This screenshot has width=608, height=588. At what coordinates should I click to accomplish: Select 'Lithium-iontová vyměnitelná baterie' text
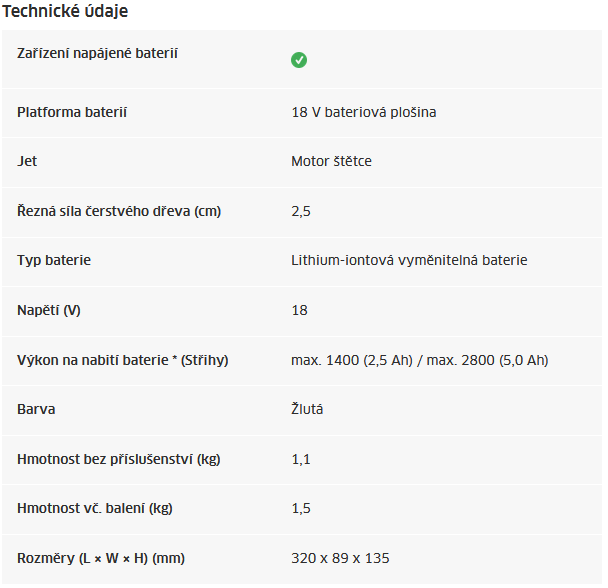click(409, 260)
